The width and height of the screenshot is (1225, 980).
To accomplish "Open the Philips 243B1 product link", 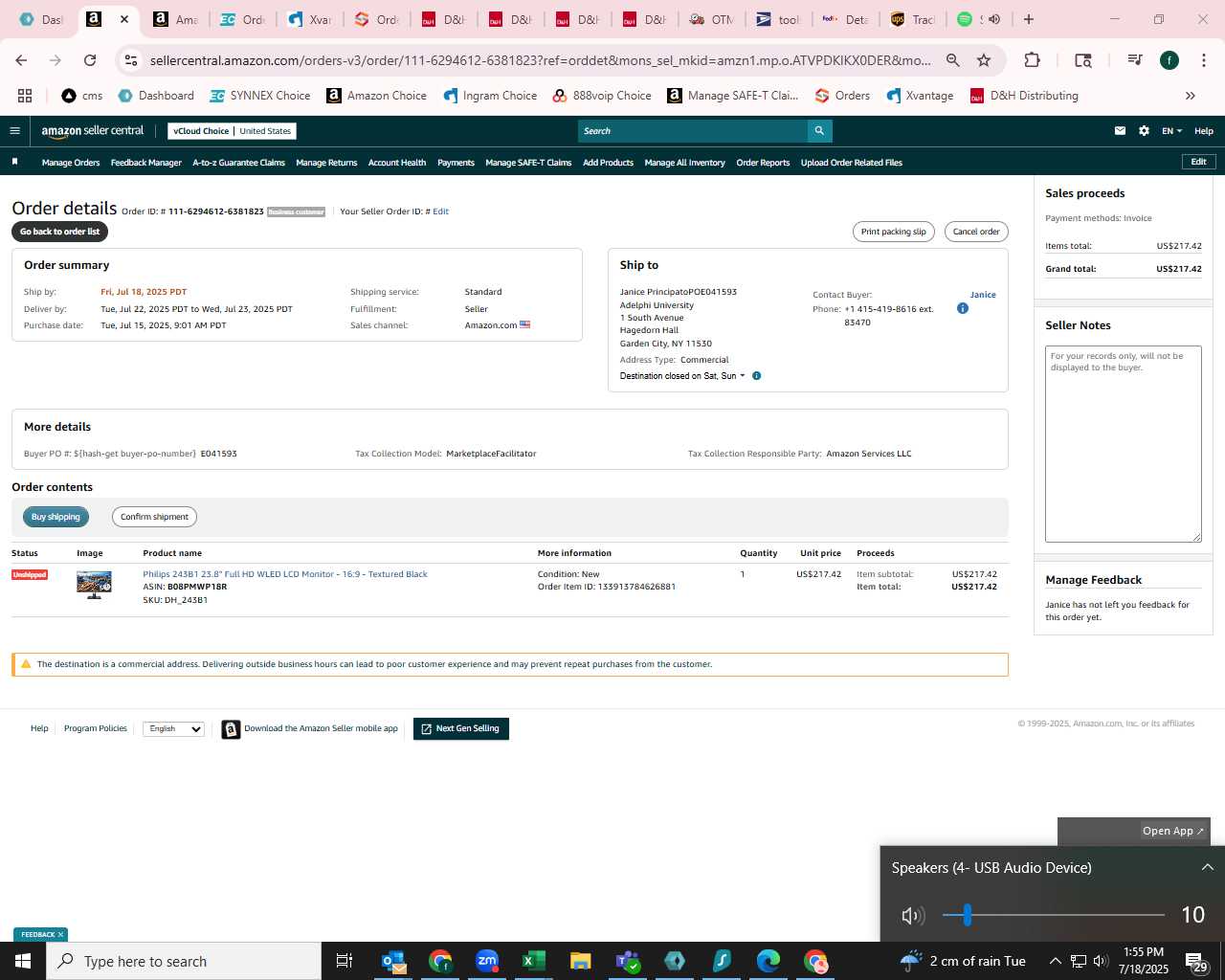I will tap(285, 574).
